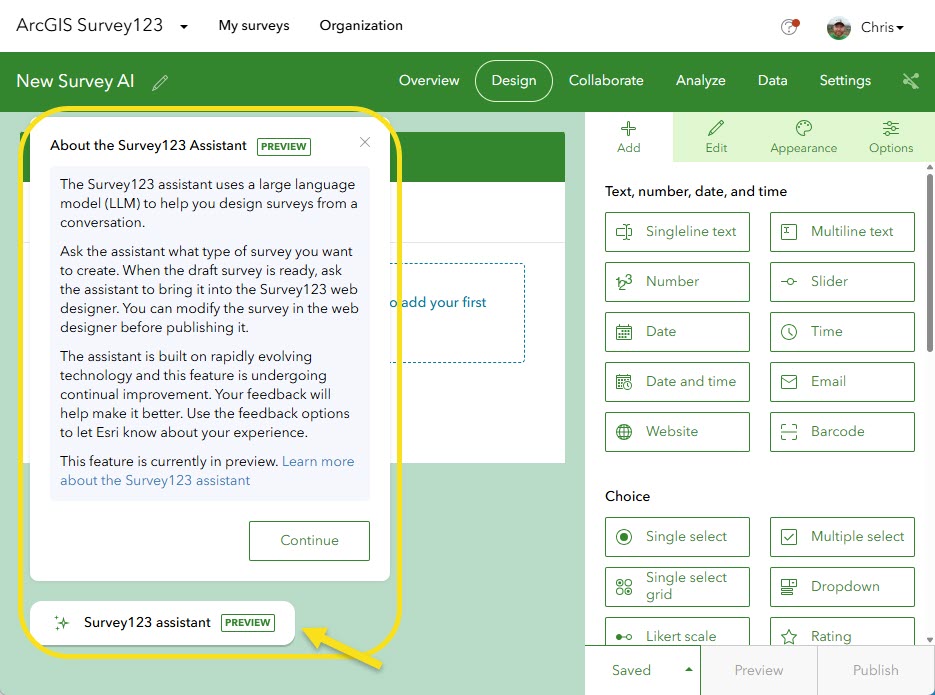Click the Publish button
This screenshot has width=935, height=695.
click(875, 670)
